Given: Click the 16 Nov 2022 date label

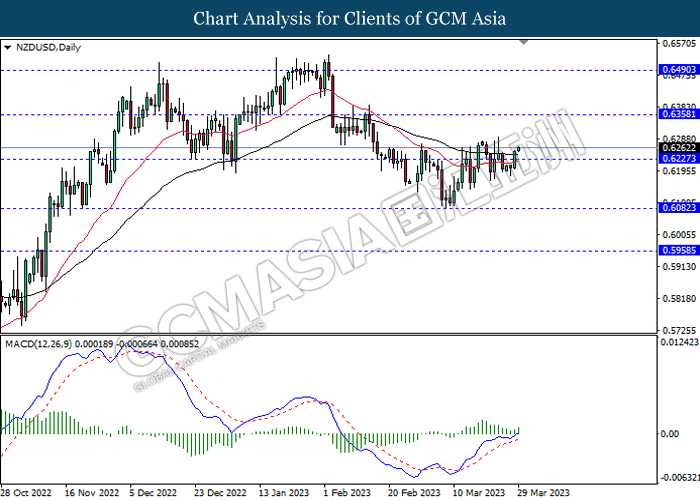Looking at the screenshot, I should (92, 492).
